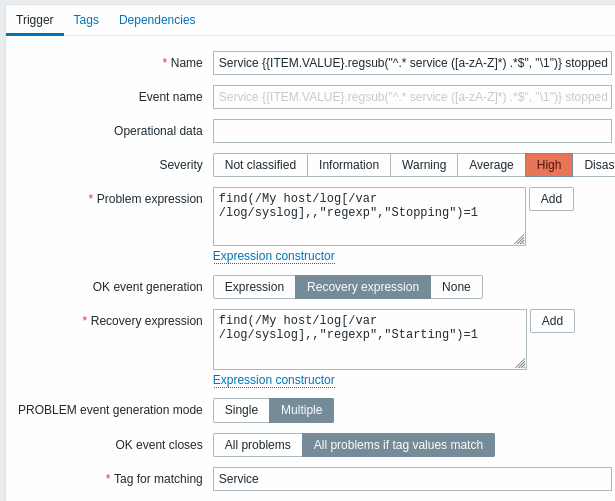Select None for OK event generation
Image resolution: width=615 pixels, height=501 pixels.
coord(456,287)
